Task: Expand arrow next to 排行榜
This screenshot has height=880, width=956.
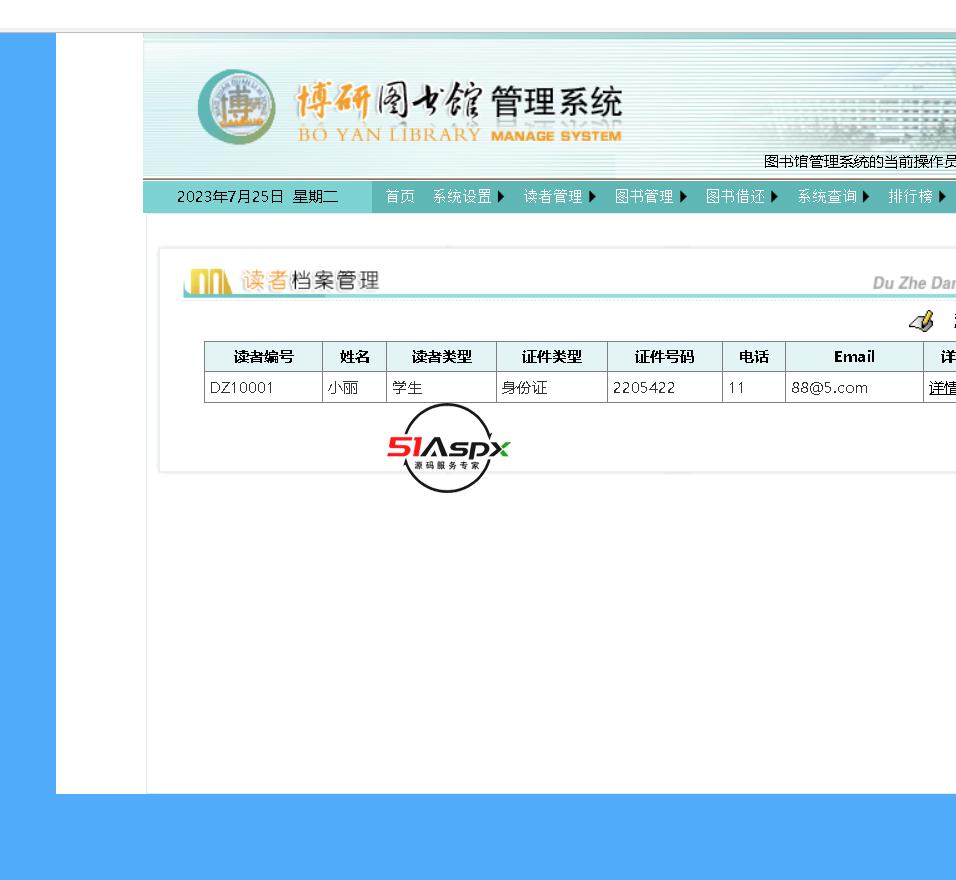Action: (942, 196)
